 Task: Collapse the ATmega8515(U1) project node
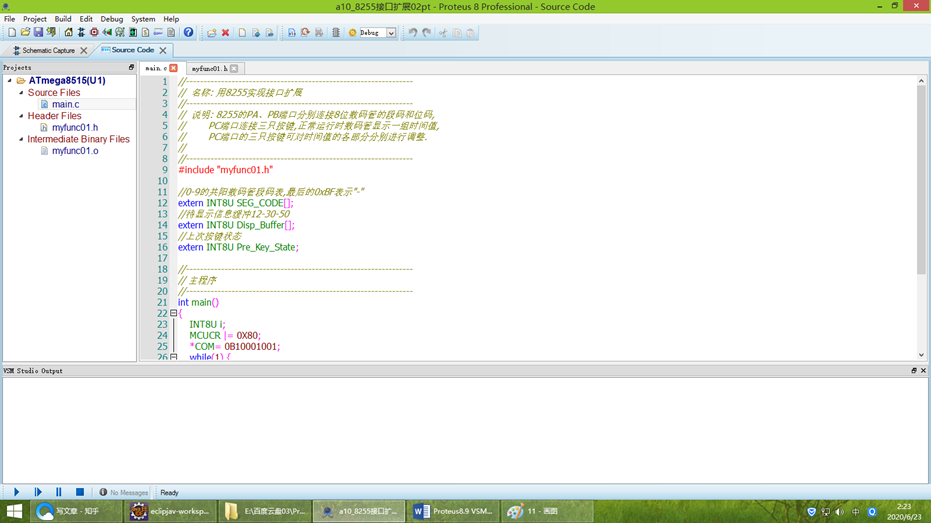10,81
